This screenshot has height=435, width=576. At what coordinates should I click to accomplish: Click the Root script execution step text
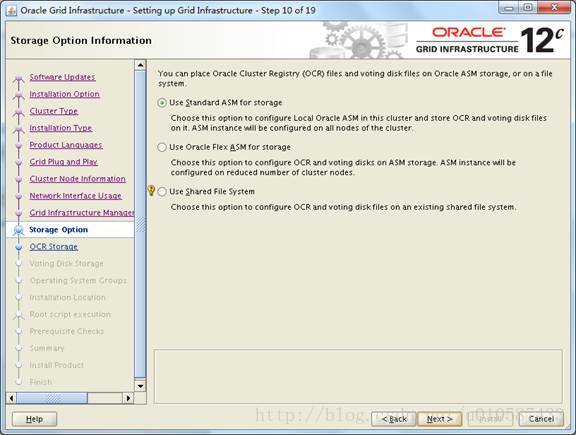click(x=70, y=314)
